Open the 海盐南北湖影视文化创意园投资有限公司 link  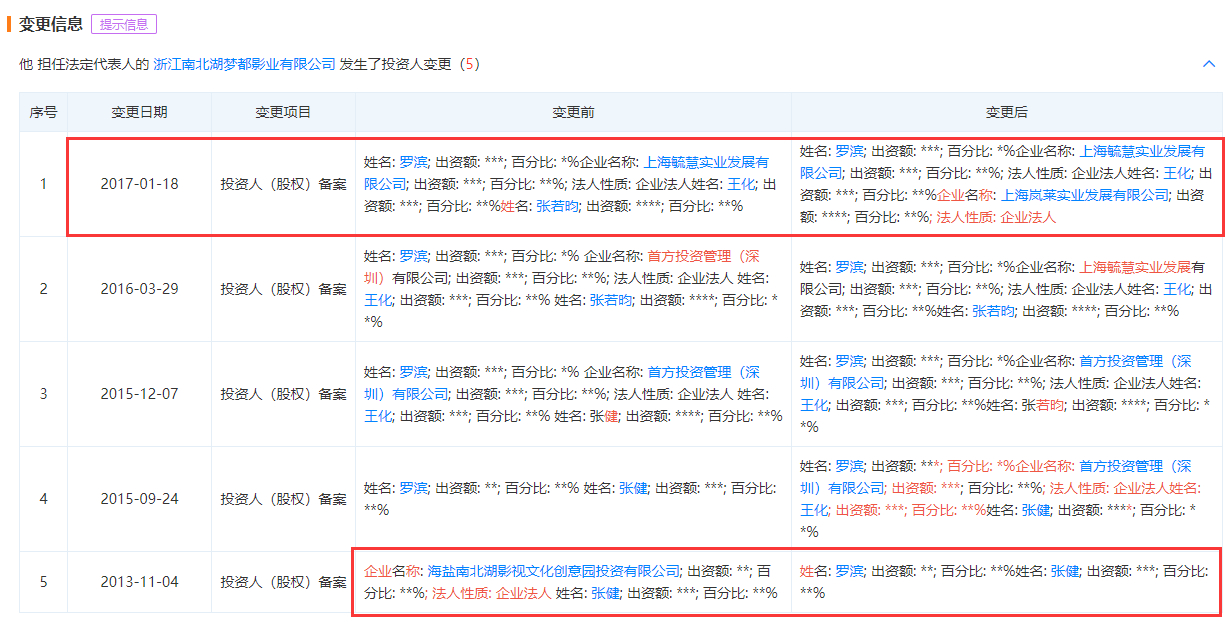pyautogui.click(x=554, y=571)
